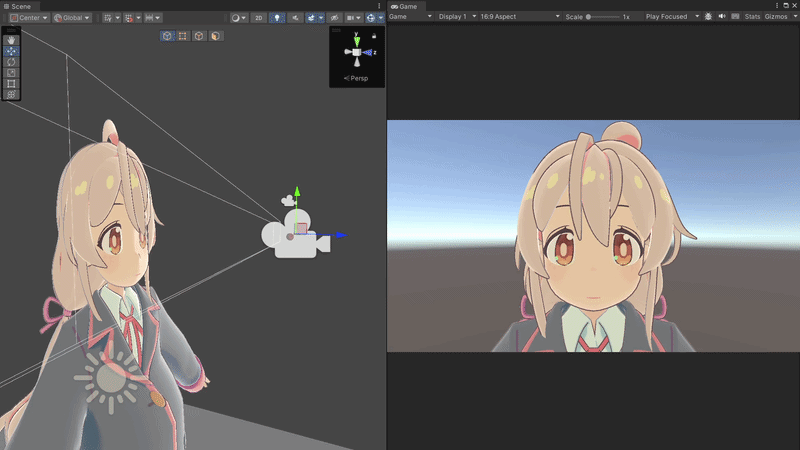Click the green Y move-handle arrow
This screenshot has height=450, width=800.
coord(297,192)
